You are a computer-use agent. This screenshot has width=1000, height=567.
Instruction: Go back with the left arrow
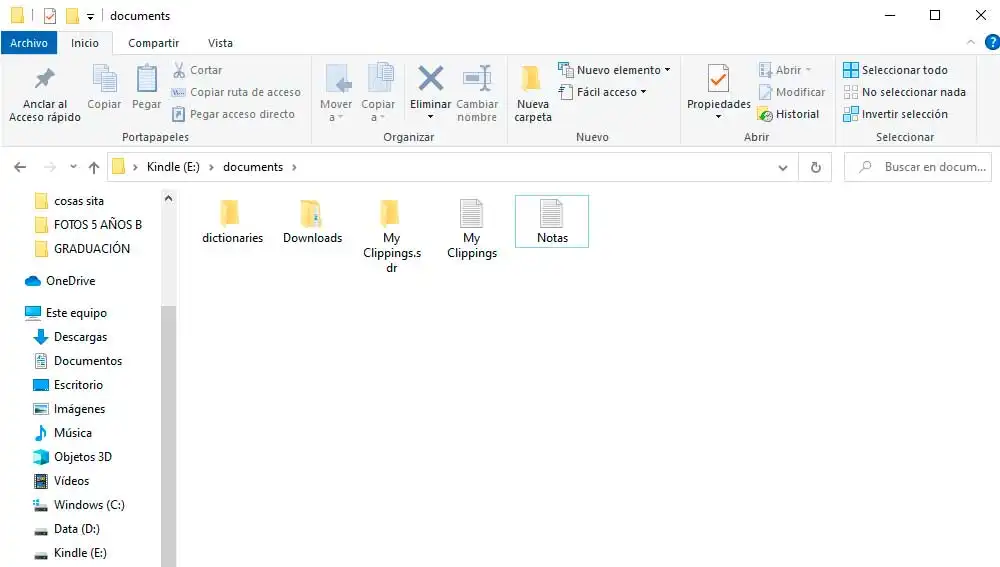(x=20, y=167)
